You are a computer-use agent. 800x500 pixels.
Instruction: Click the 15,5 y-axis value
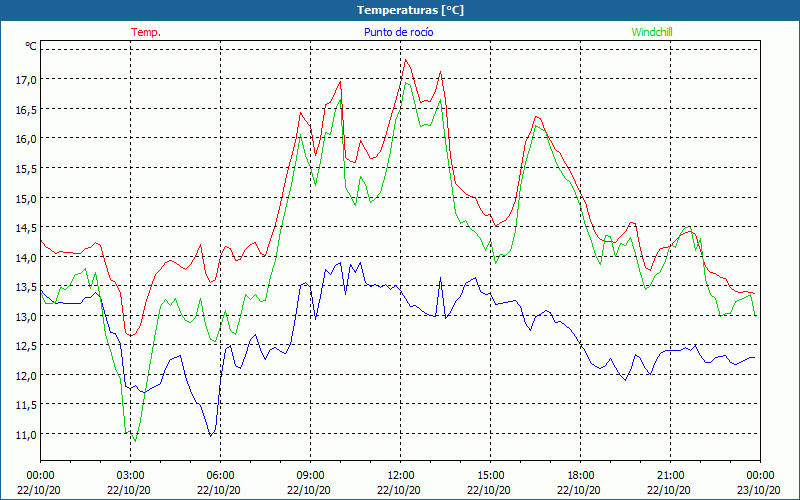tap(27, 168)
